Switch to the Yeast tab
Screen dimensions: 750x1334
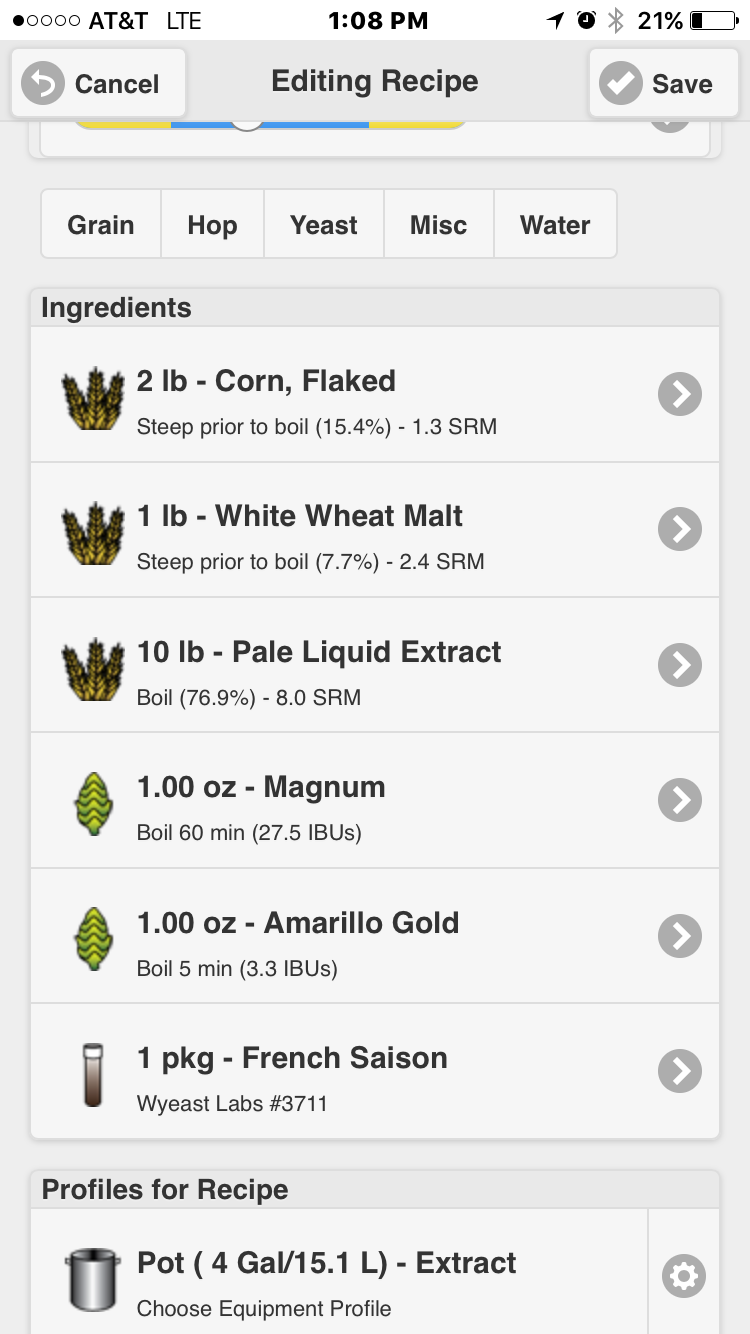[324, 225]
